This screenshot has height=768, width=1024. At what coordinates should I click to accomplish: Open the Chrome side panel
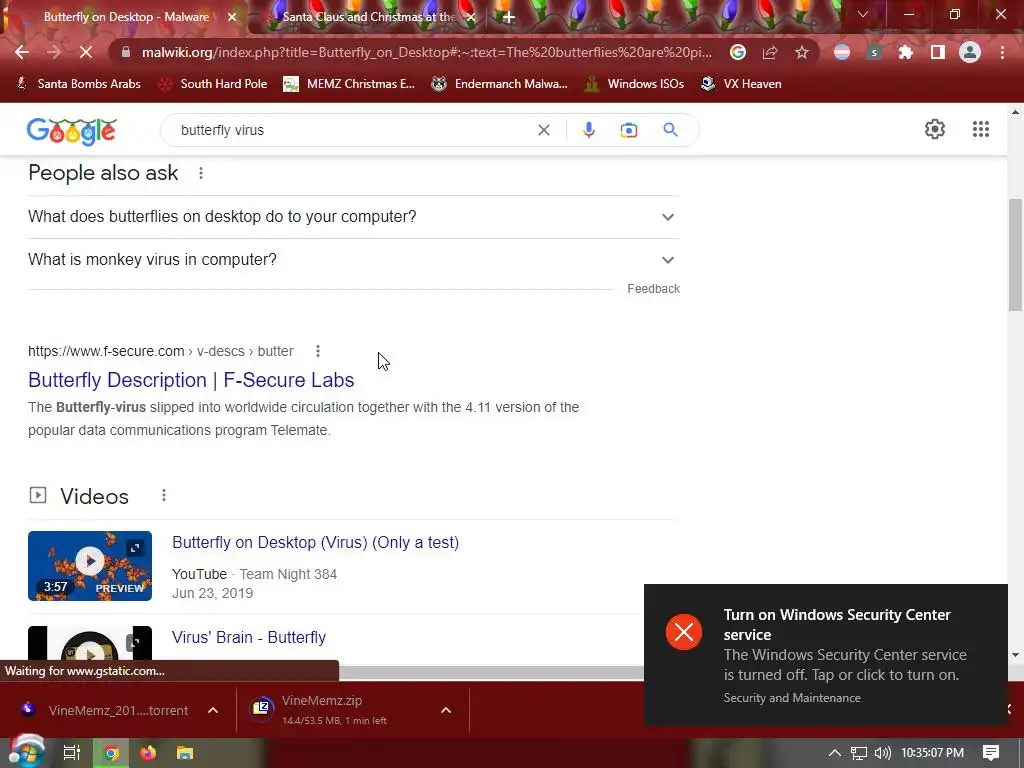[x=938, y=52]
